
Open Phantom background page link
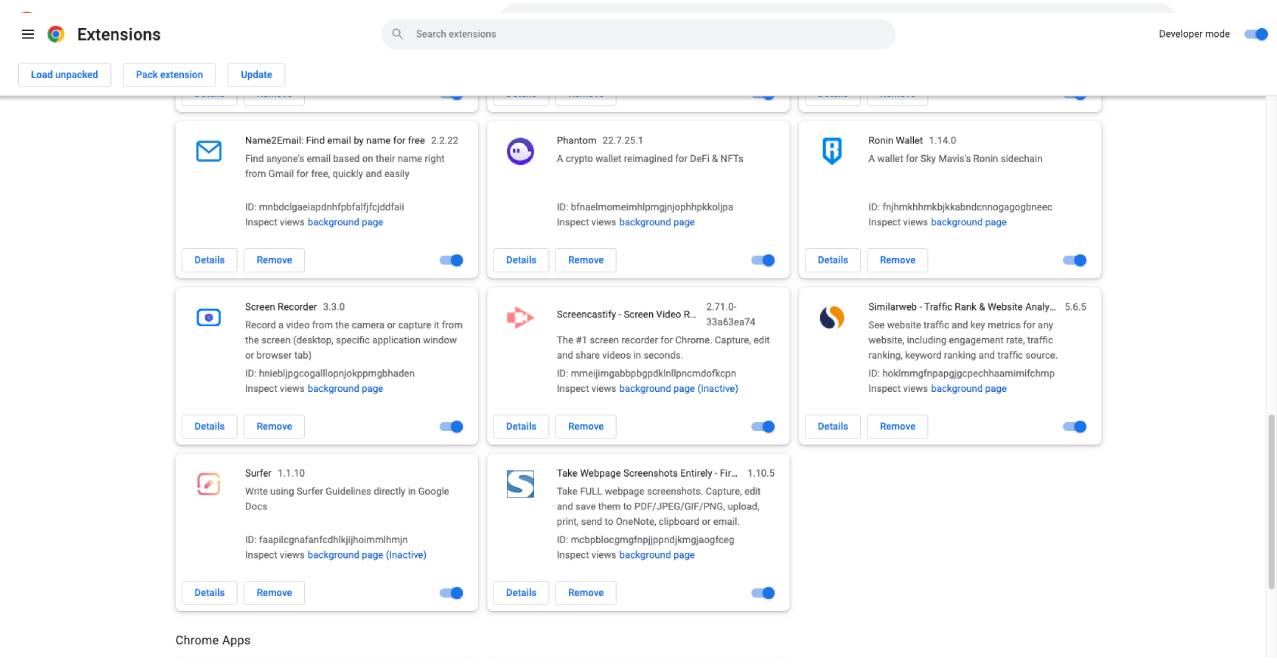point(657,222)
